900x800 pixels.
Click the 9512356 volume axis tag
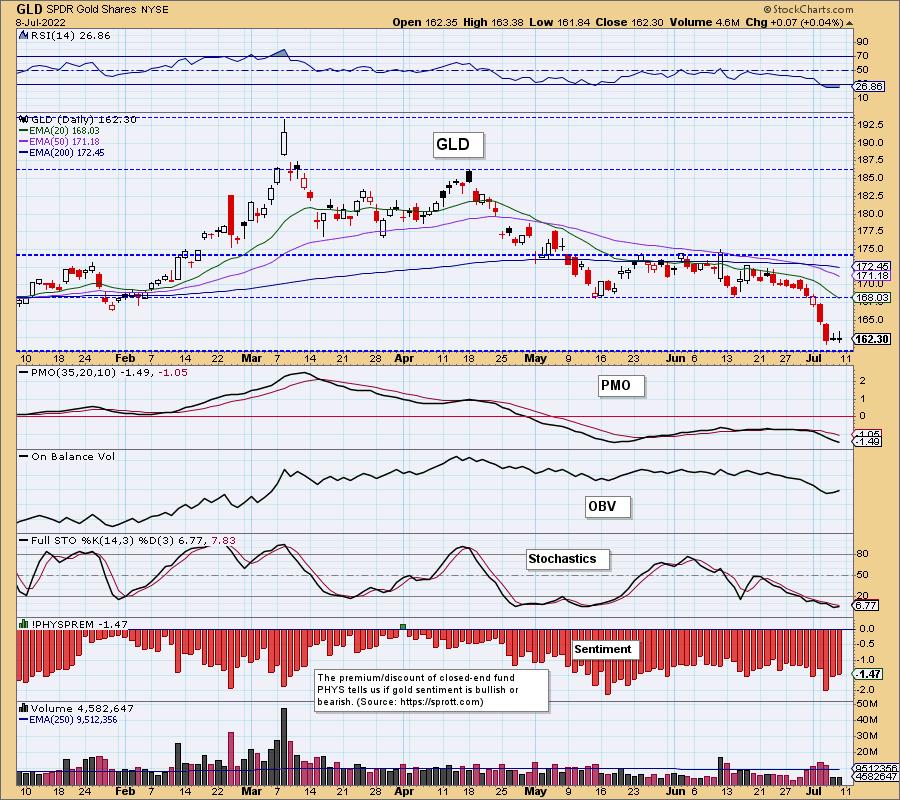tap(876, 768)
